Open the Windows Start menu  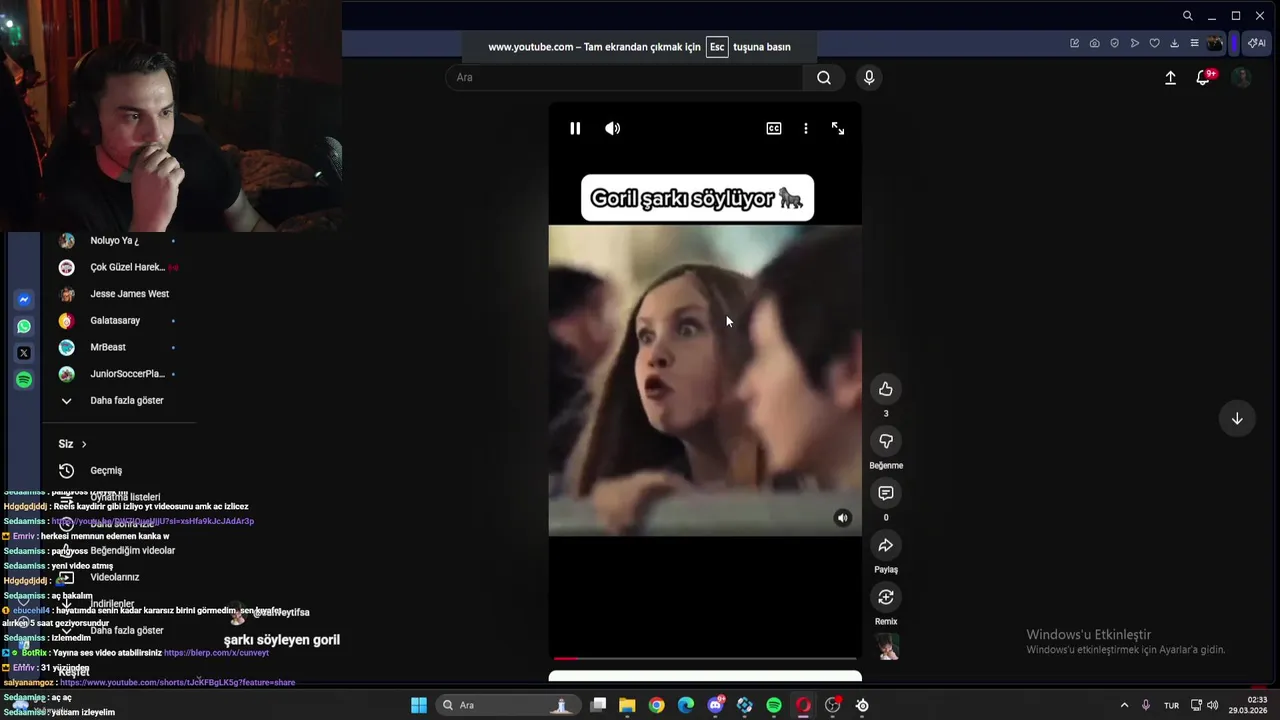tap(419, 705)
